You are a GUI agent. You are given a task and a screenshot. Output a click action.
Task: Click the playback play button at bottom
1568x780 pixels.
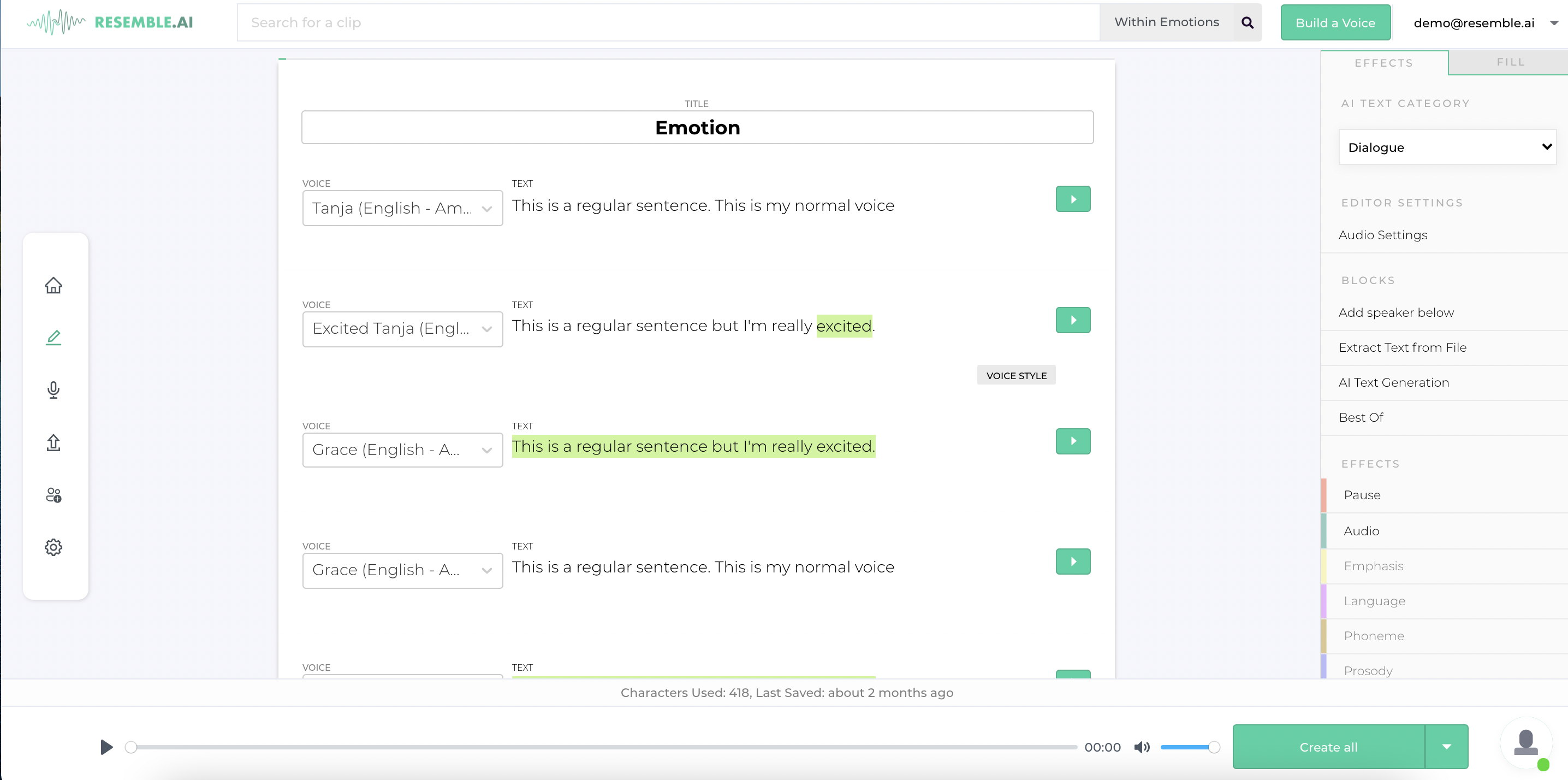tap(106, 747)
